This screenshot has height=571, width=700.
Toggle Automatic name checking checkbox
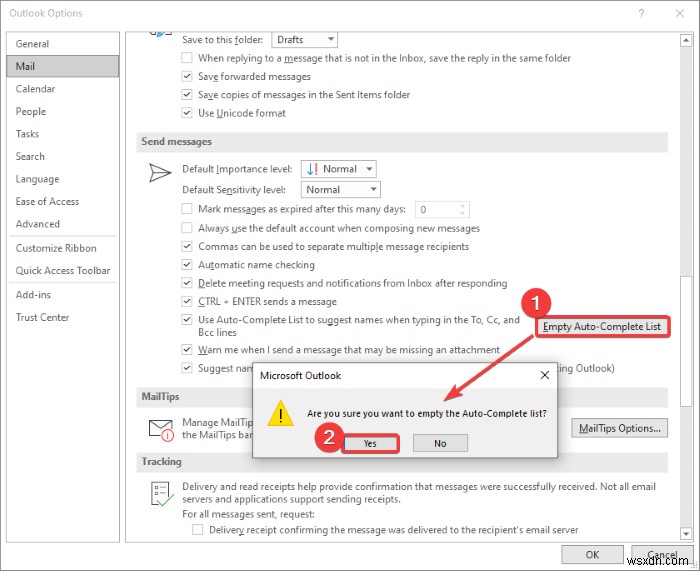coord(187,265)
